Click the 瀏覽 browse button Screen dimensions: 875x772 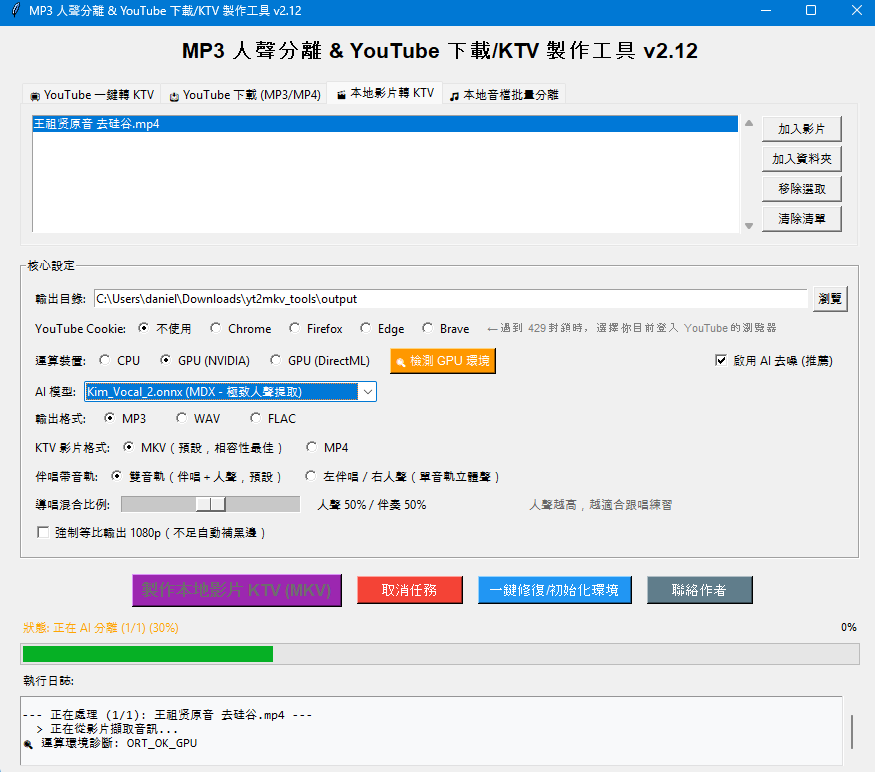(830, 299)
